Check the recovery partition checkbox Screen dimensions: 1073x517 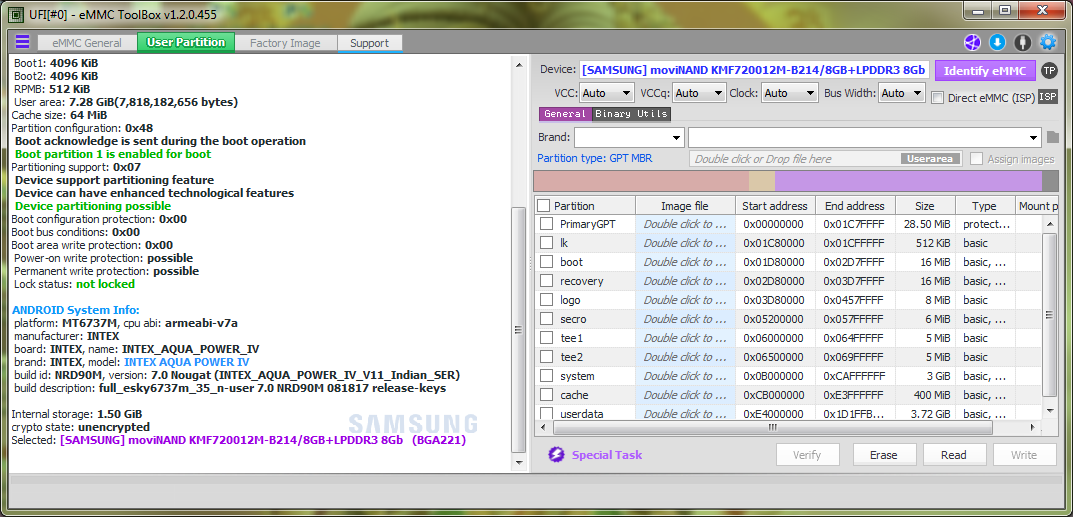click(546, 281)
